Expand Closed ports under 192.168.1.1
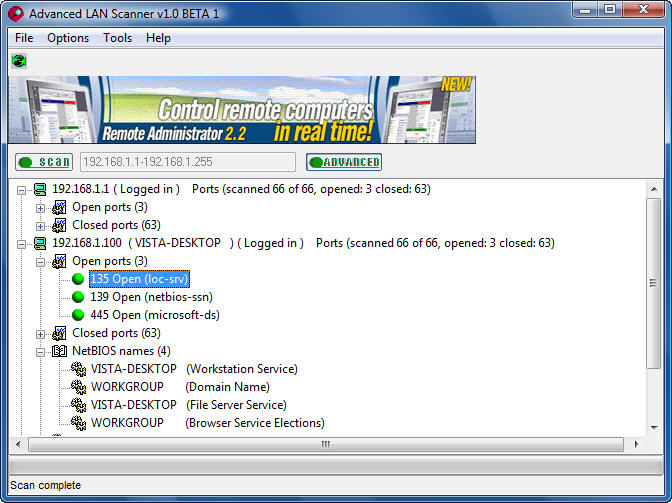The image size is (672, 503). [40, 226]
